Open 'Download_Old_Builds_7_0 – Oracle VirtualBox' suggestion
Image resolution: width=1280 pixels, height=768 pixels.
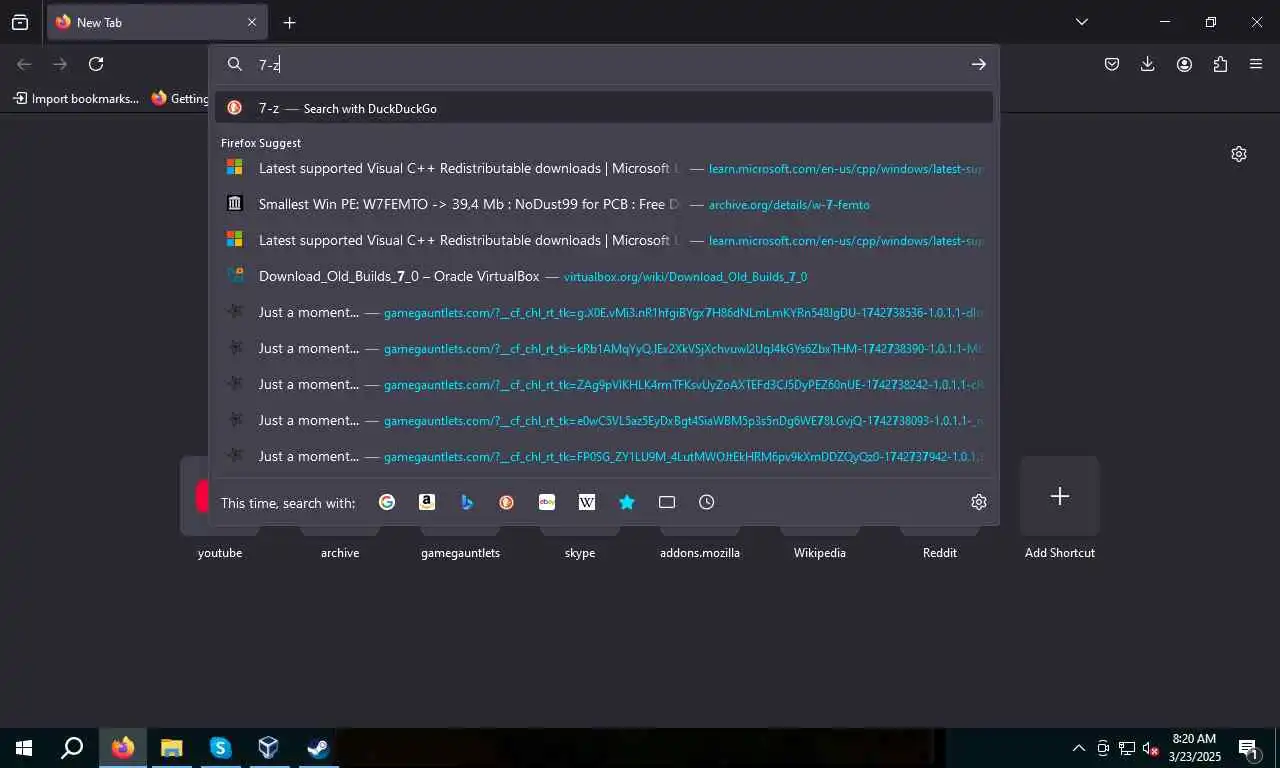point(604,276)
